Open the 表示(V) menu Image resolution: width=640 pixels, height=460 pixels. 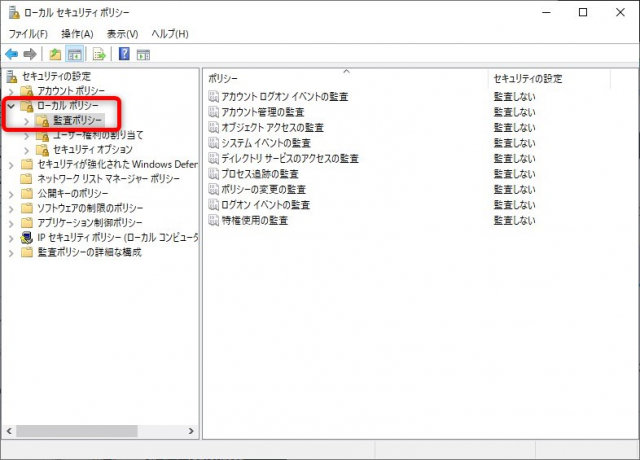tap(122, 34)
